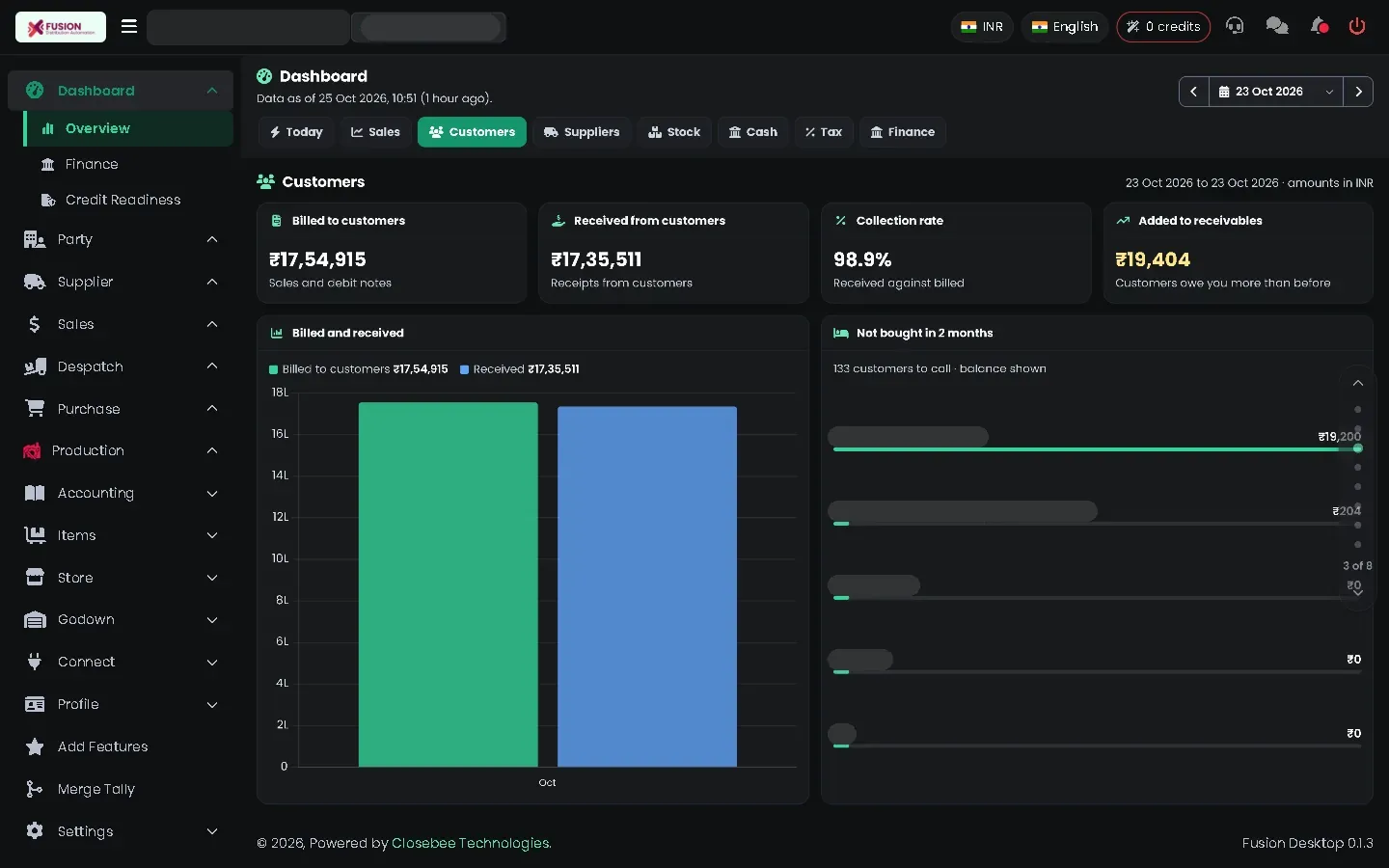Click the Profile card icon

tap(35, 704)
